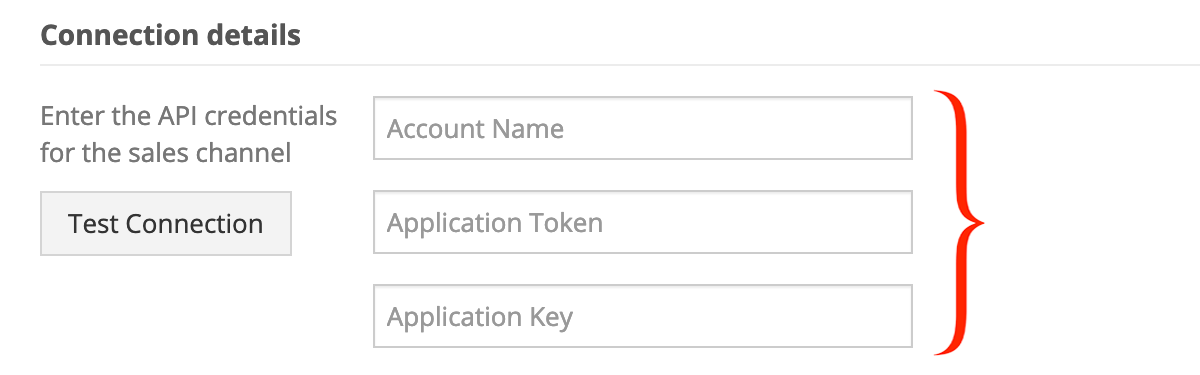Click the 'Application Key' placeholder text
Screen dimensions: 1200x375
480,318
